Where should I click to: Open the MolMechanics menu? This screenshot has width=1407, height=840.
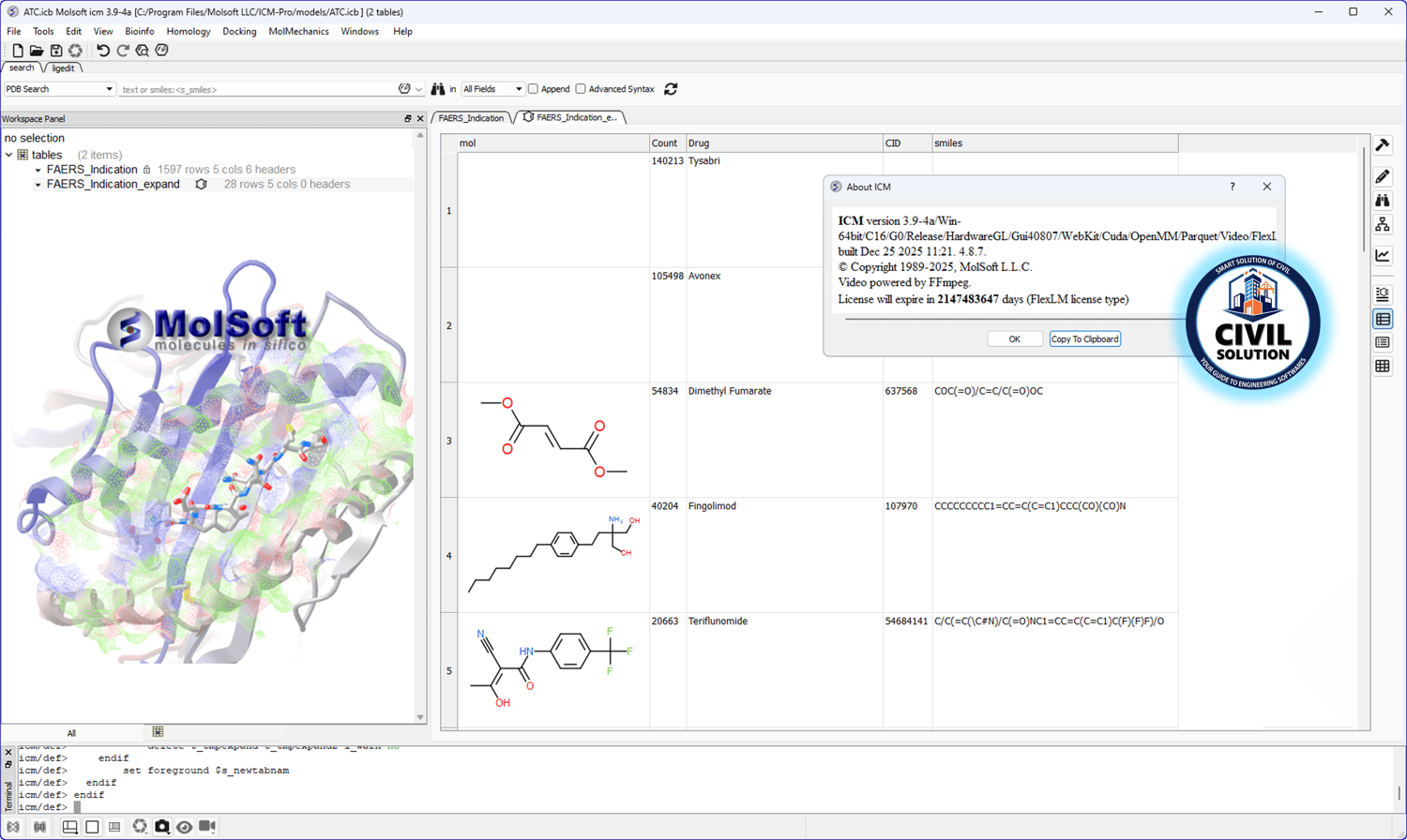[298, 32]
